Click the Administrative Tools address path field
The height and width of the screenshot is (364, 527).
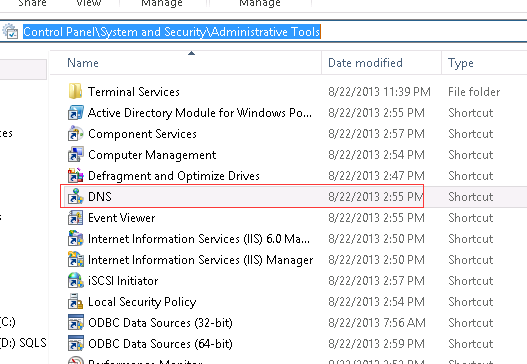tap(171, 32)
